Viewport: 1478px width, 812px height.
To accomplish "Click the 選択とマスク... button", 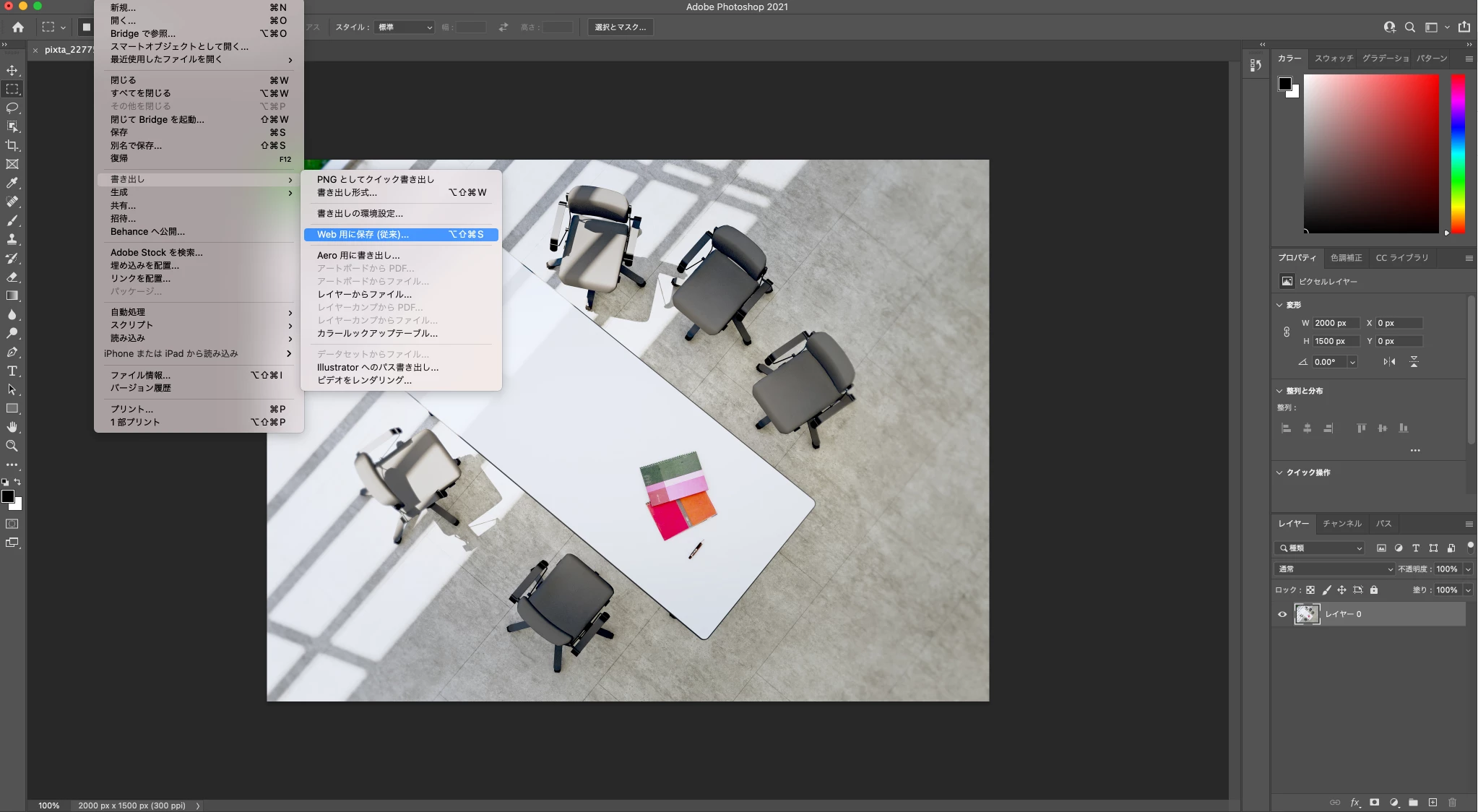I will 620,27.
